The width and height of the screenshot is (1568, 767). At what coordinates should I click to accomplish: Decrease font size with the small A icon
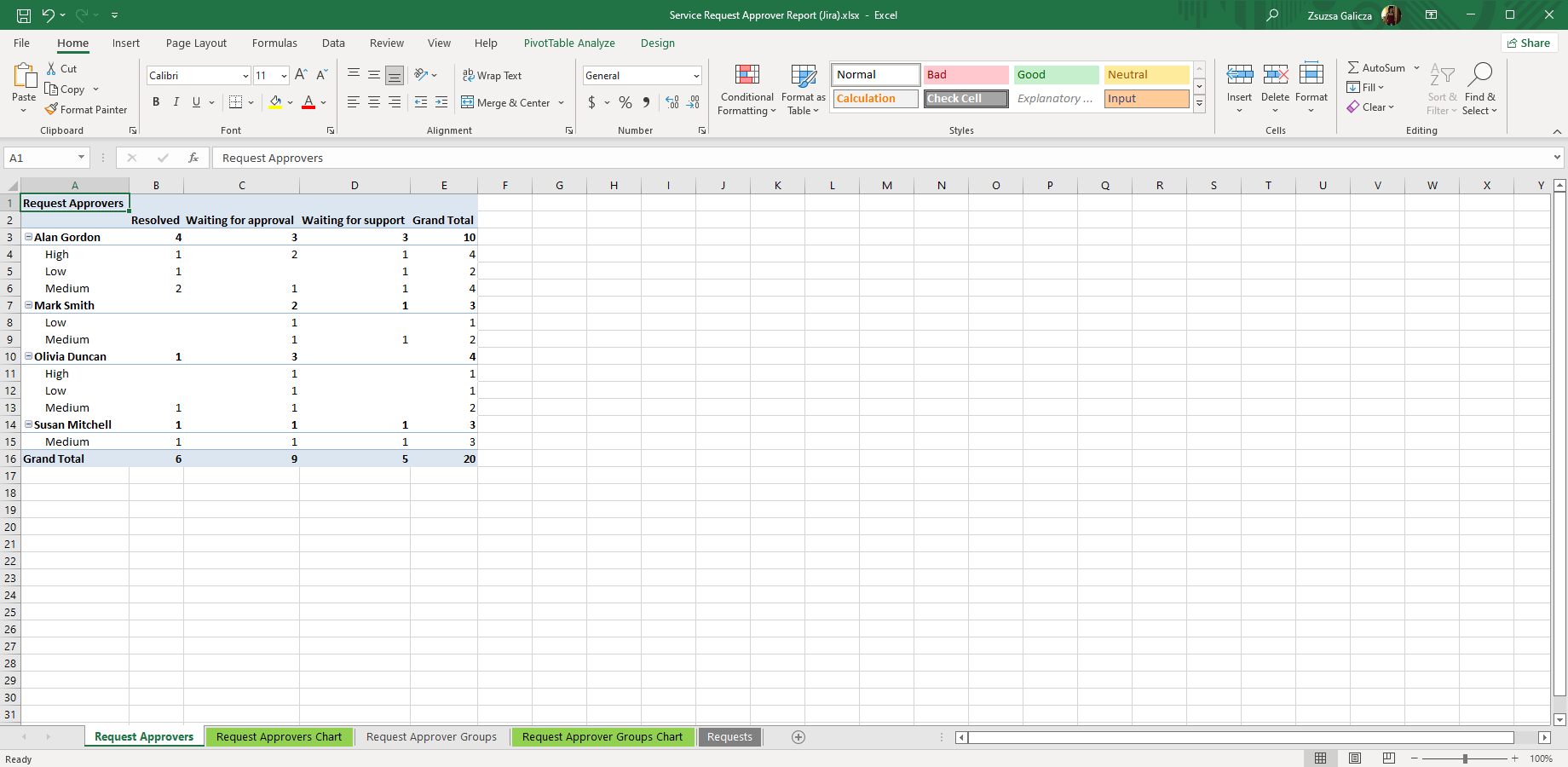pos(321,75)
